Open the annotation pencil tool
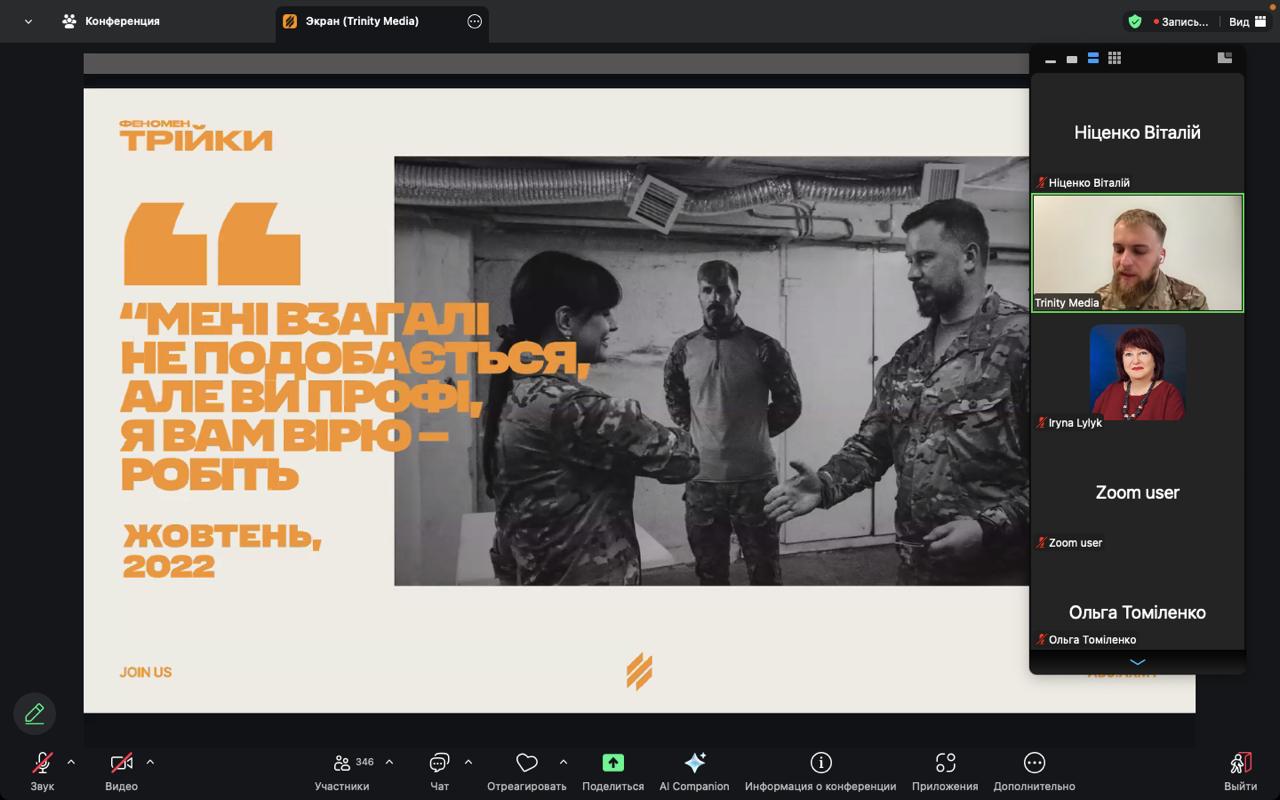Image resolution: width=1280 pixels, height=800 pixels. tap(35, 714)
